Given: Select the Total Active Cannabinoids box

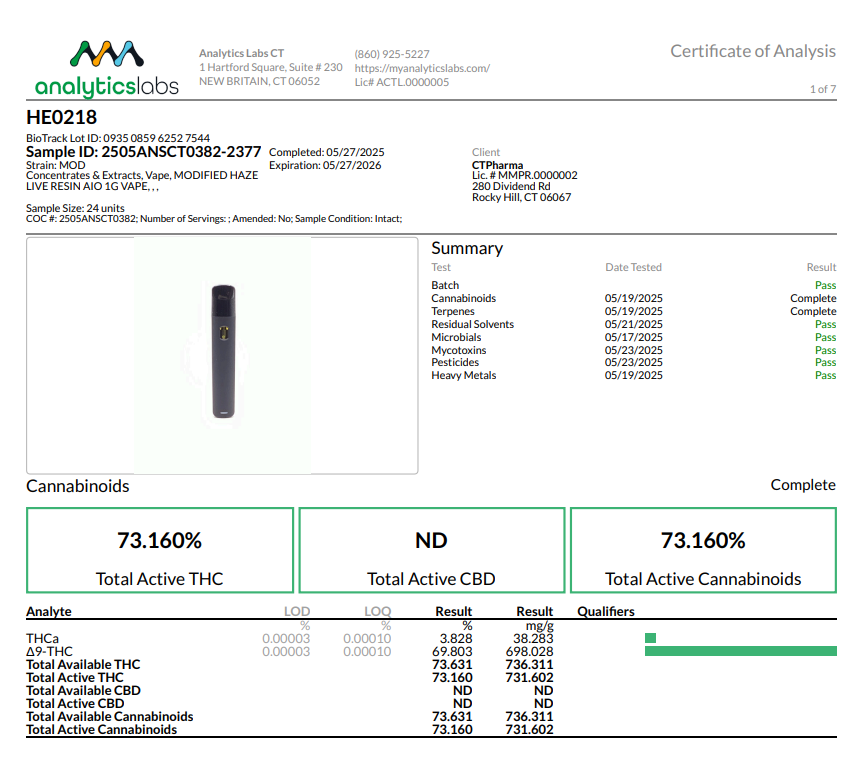Looking at the screenshot, I should click(x=703, y=550).
